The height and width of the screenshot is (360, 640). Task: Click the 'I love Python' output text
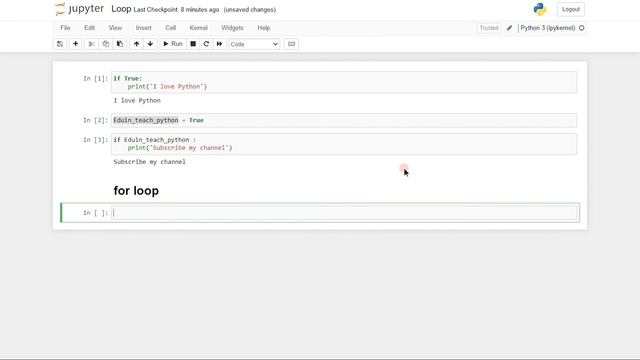point(137,100)
